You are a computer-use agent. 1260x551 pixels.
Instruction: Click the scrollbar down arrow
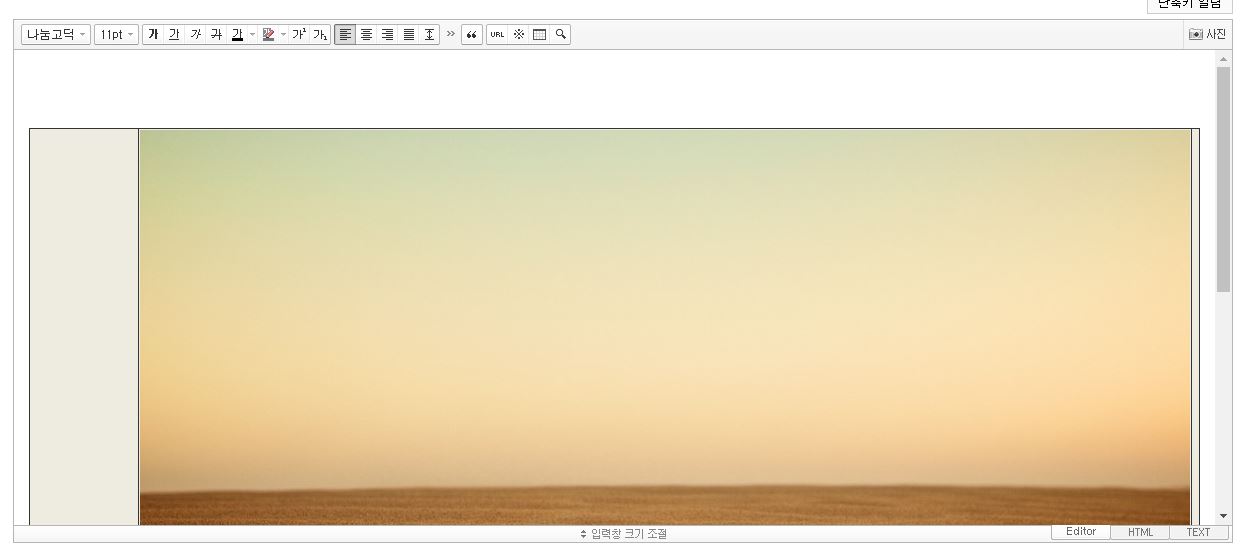tap(1223, 516)
